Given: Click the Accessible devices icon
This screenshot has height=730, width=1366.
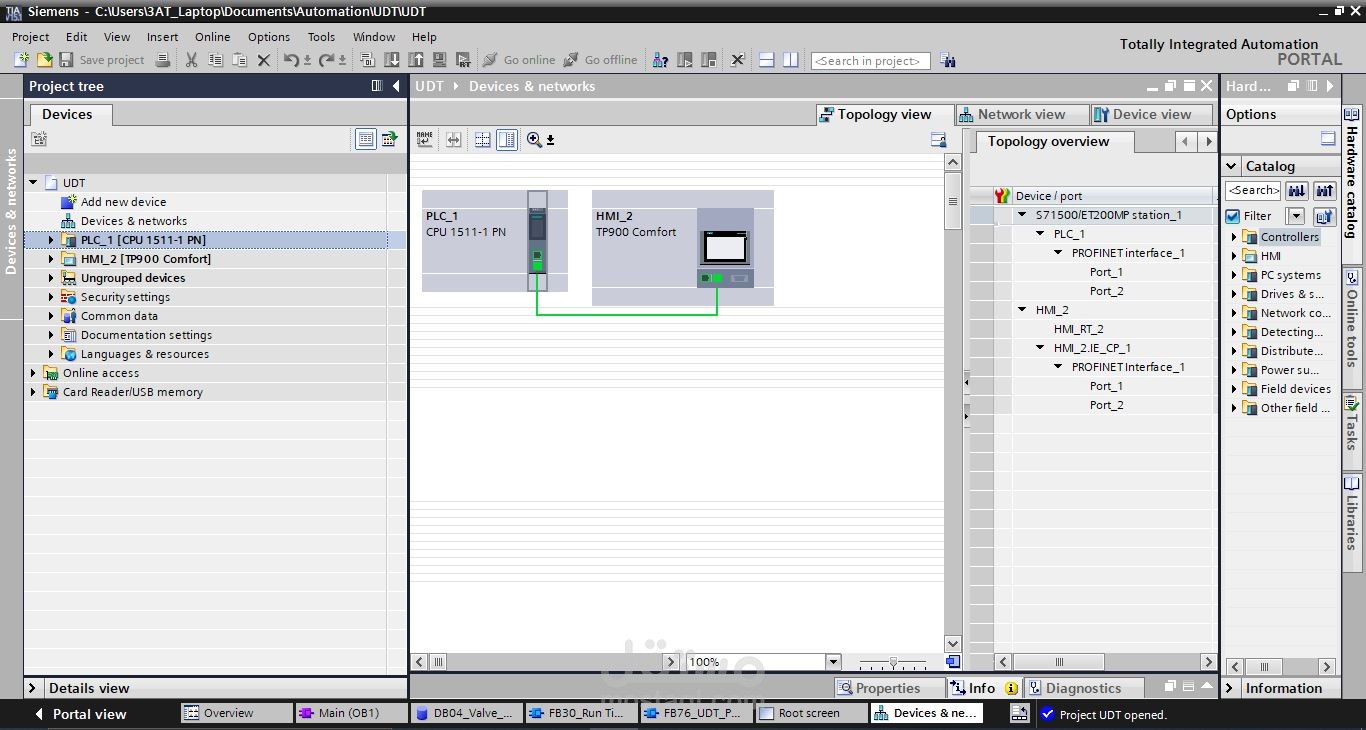Looking at the screenshot, I should pos(660,60).
